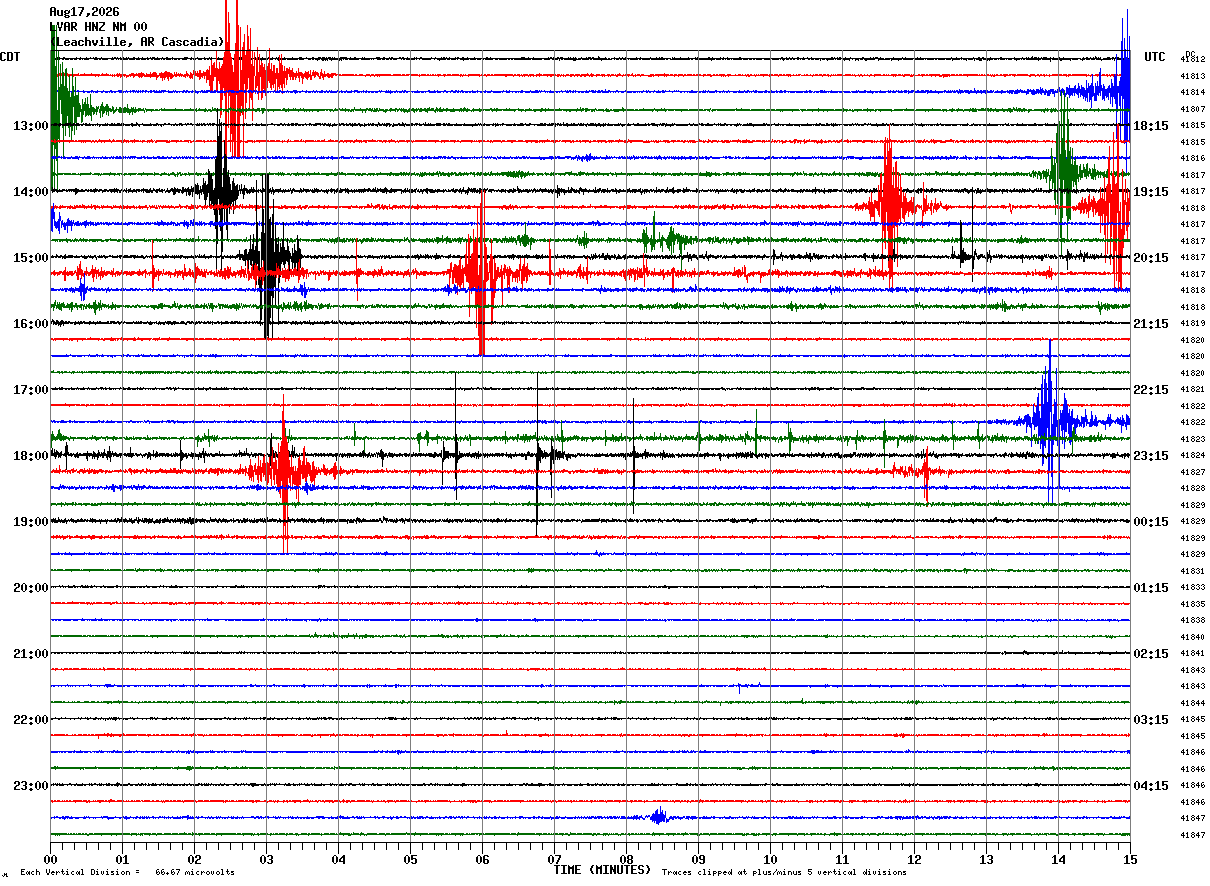Click minute 15 on the bottom axis
1210x886 pixels.
coord(1130,859)
